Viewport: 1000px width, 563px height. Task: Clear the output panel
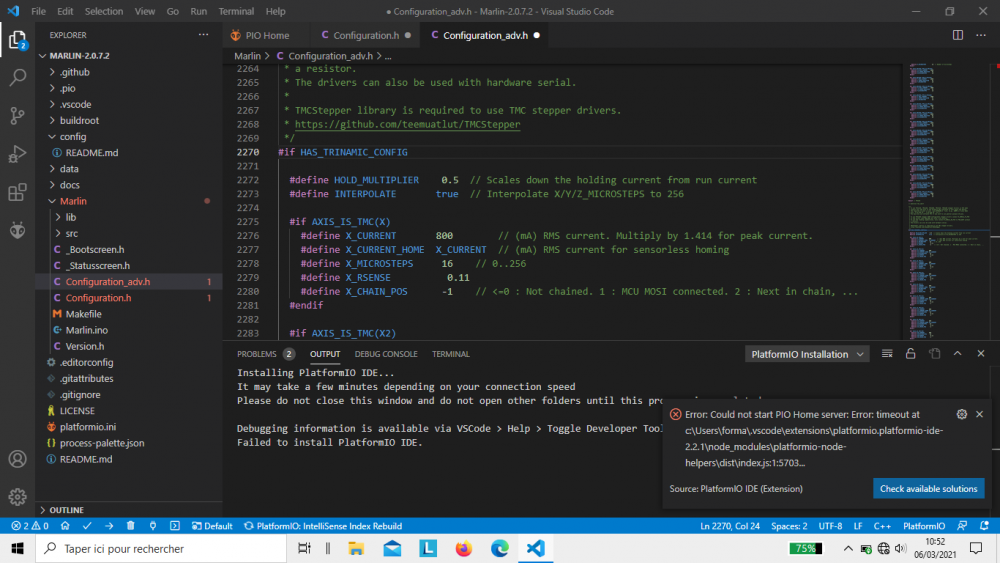[x=887, y=354]
